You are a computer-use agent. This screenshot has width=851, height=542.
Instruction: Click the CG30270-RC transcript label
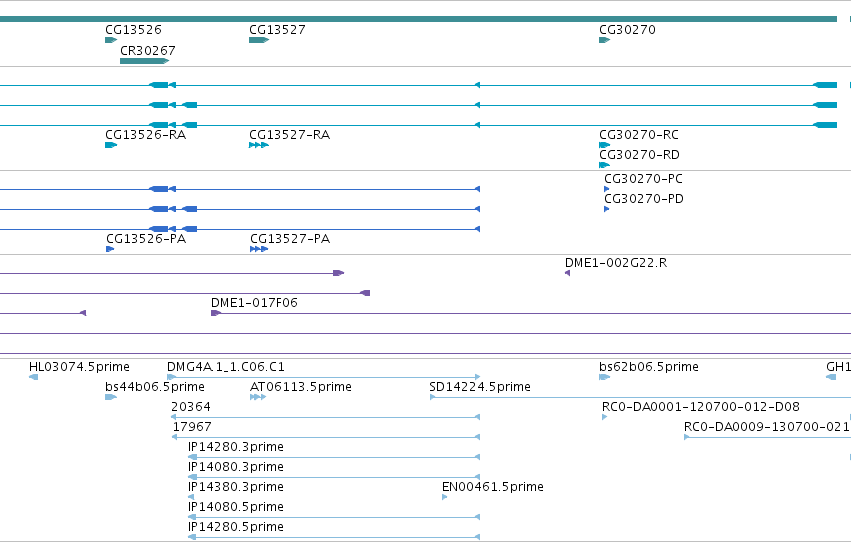tap(639, 135)
